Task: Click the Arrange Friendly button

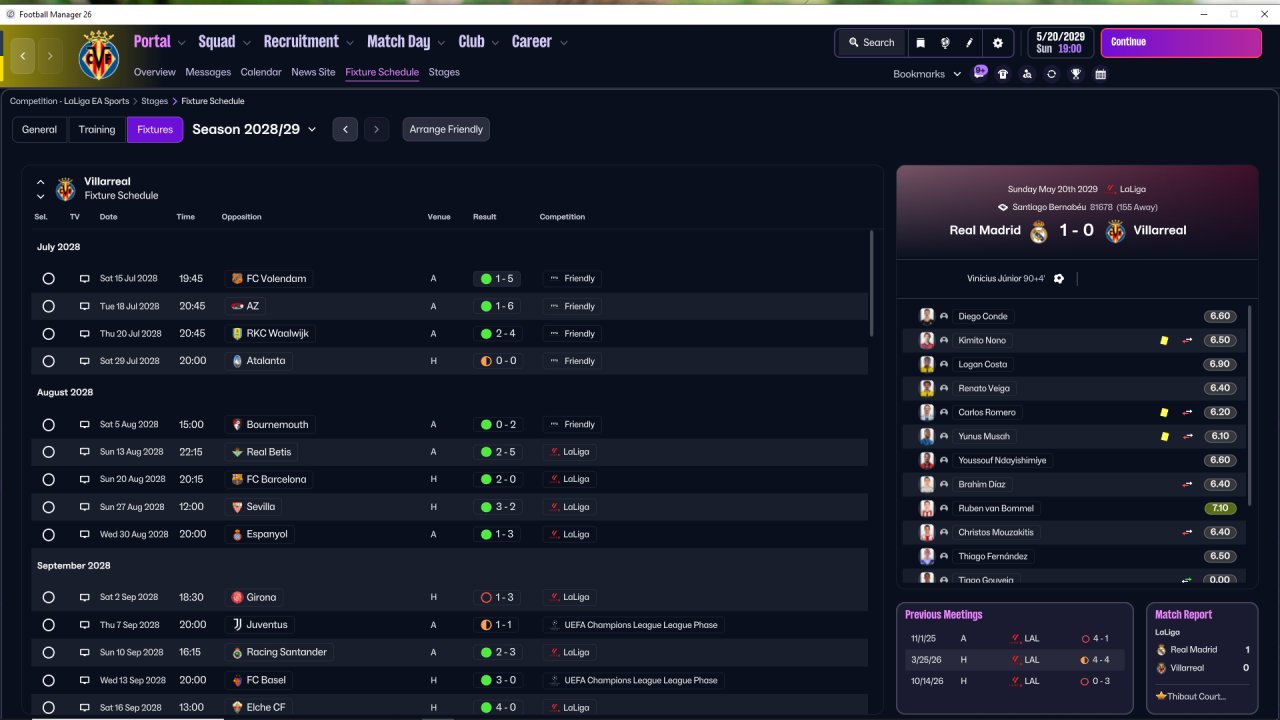Action: tap(446, 129)
